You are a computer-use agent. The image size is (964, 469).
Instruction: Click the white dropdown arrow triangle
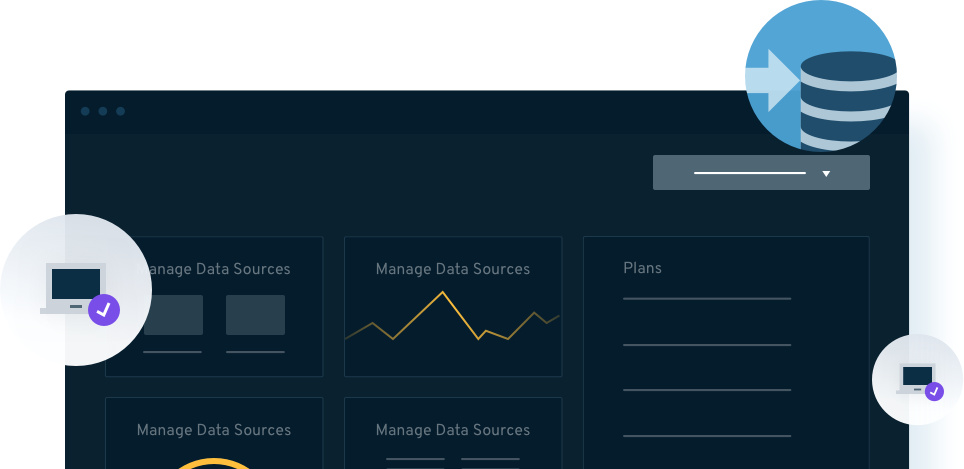826,173
